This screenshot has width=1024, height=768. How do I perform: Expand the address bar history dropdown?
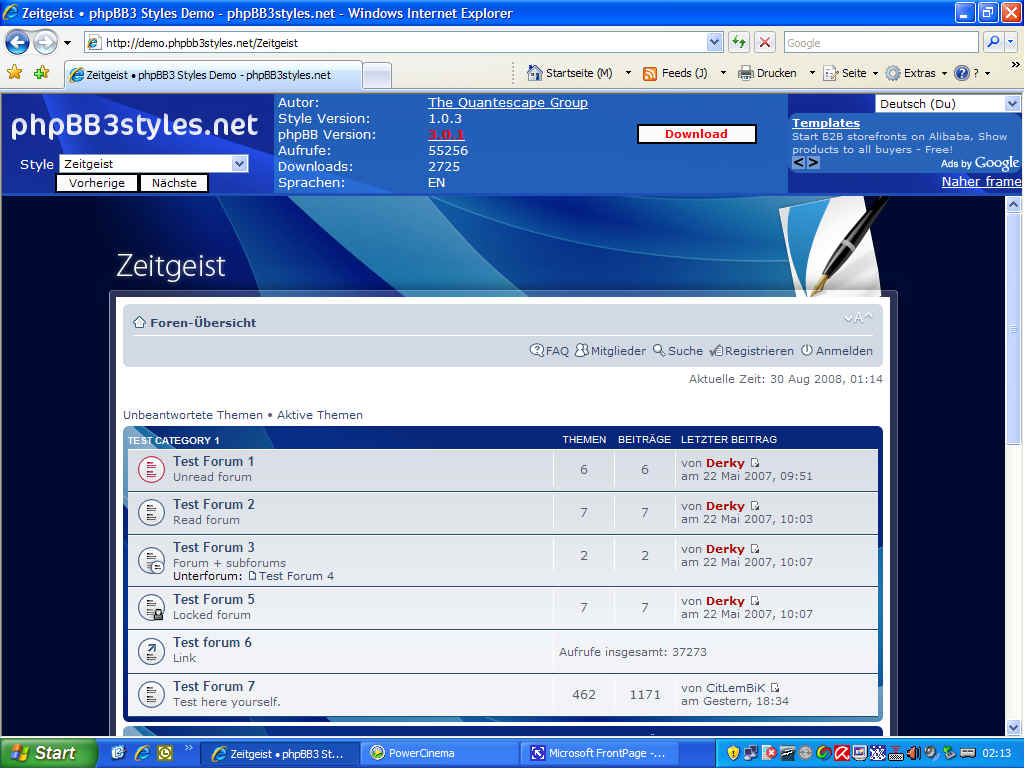pos(714,42)
